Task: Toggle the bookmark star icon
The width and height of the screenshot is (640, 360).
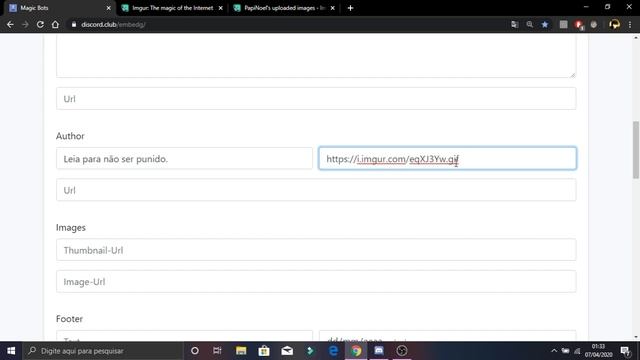Action: click(544, 24)
